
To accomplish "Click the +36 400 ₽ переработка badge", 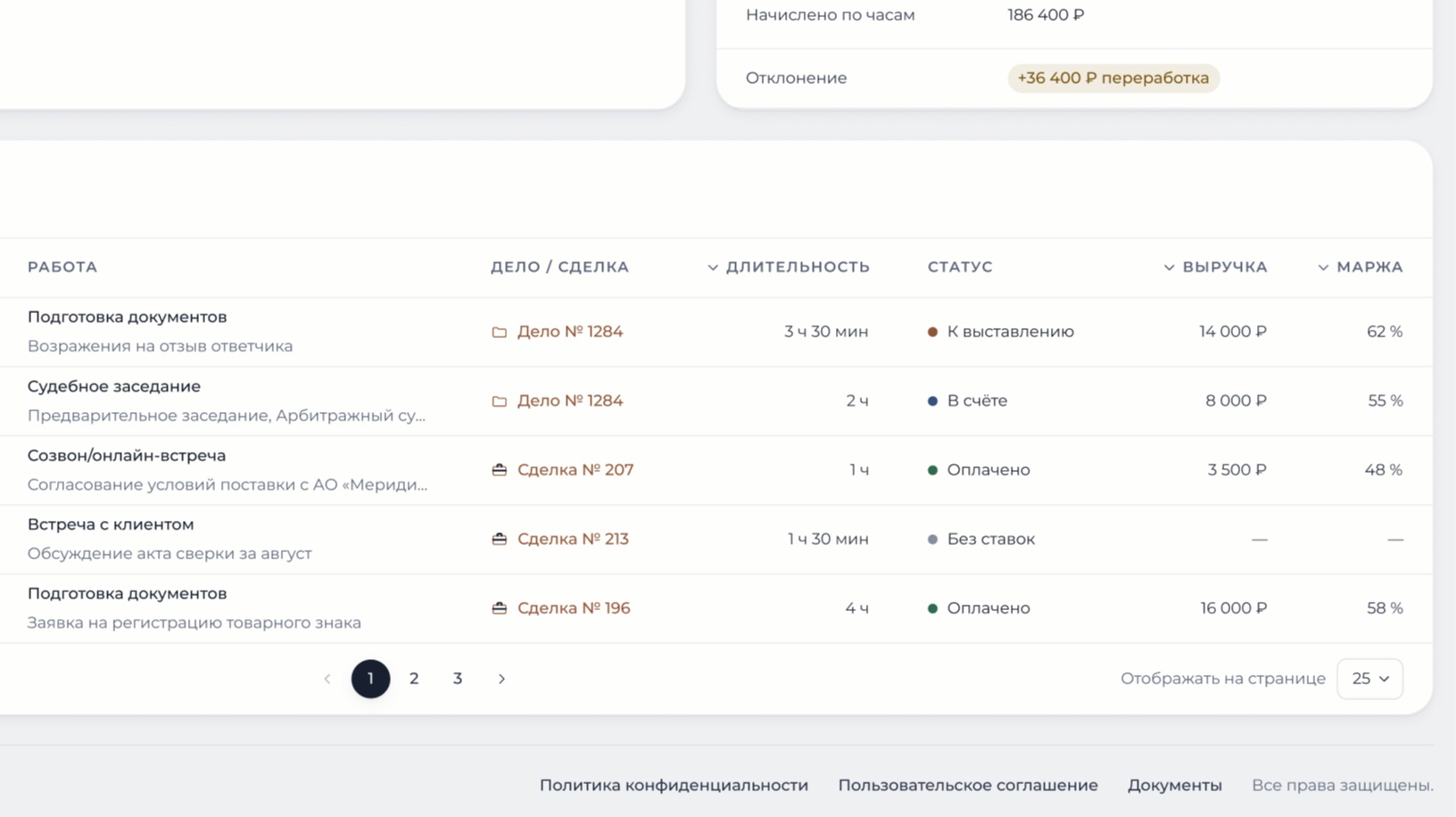I will 1113,78.
